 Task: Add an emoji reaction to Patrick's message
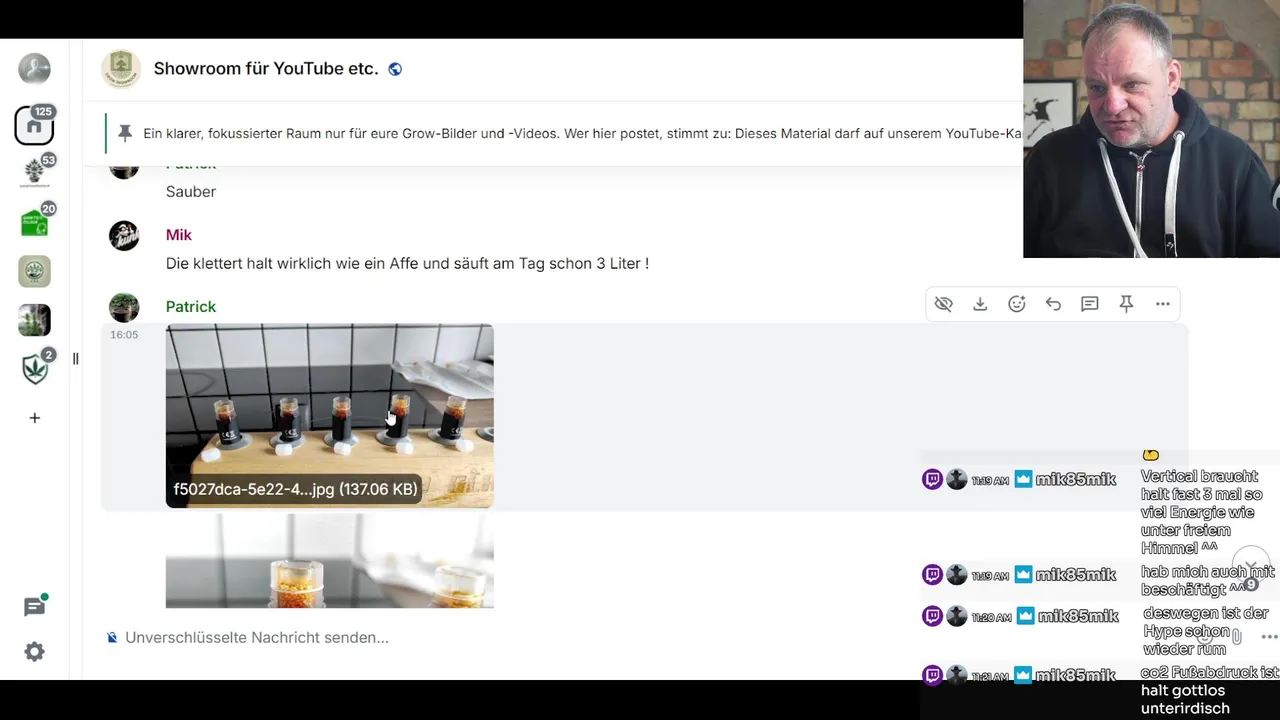(x=1017, y=304)
